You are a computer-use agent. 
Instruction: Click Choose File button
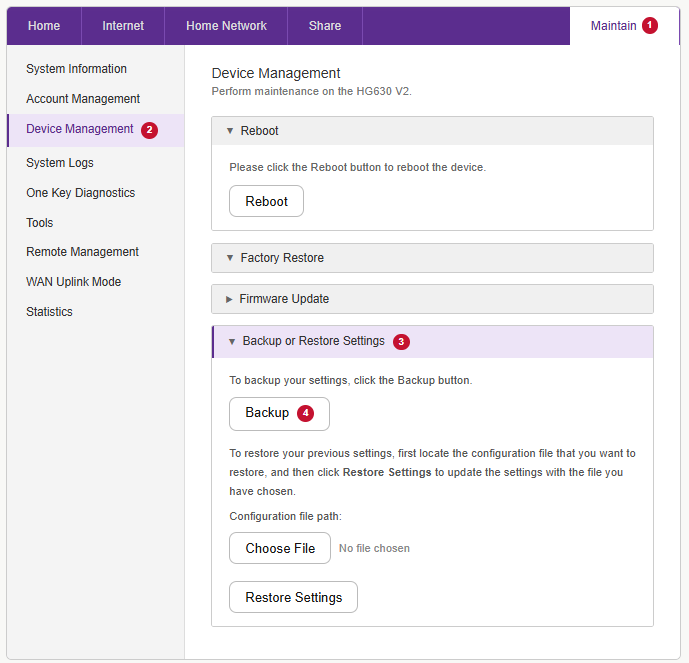click(280, 548)
